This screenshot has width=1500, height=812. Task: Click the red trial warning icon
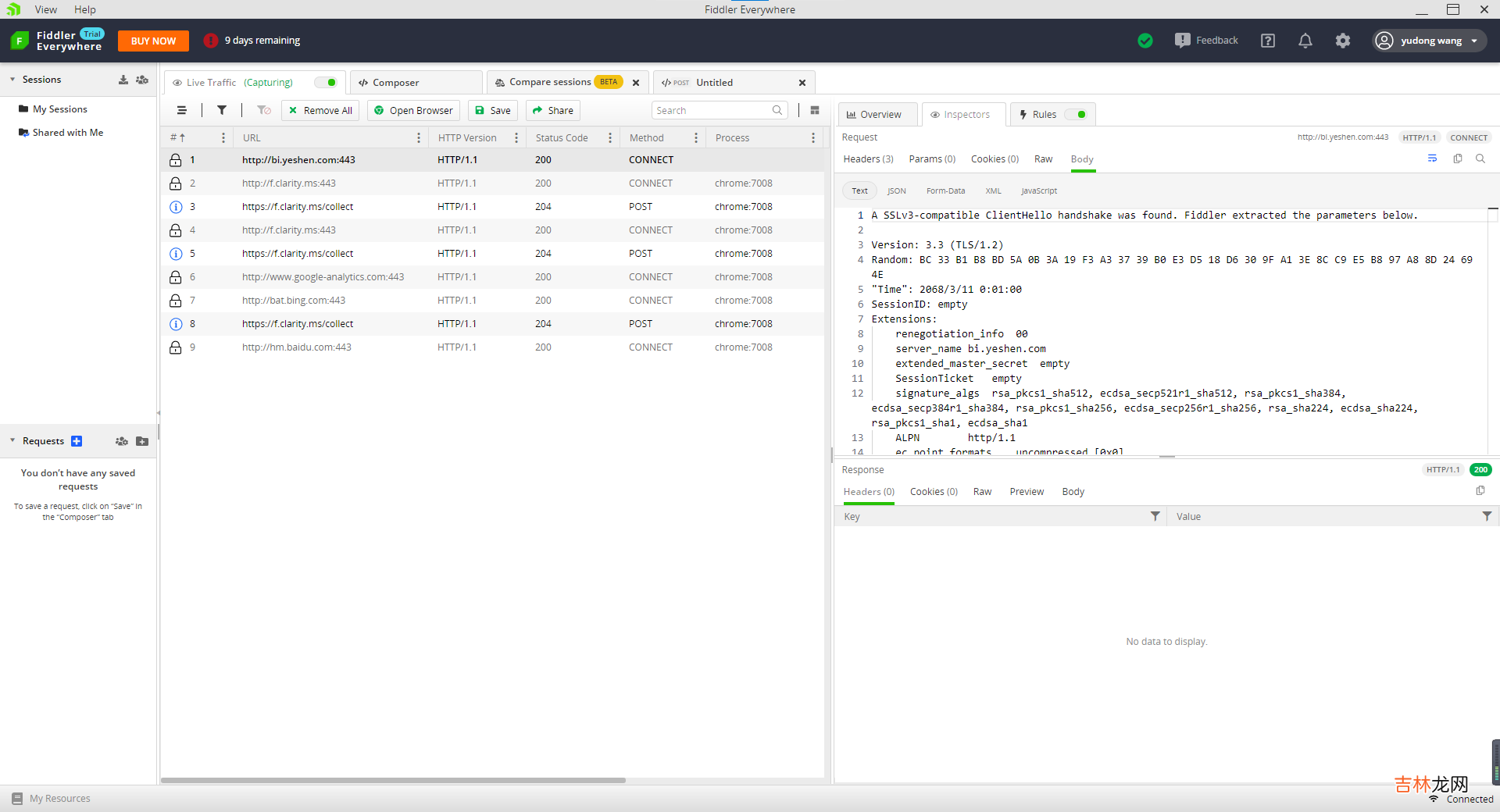[210, 41]
